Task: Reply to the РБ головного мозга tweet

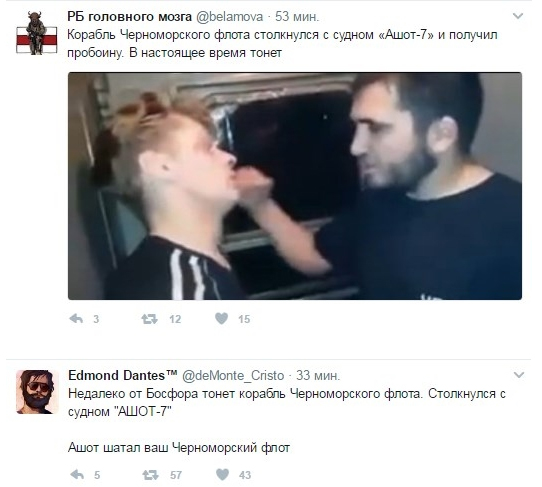Action: 76,318
